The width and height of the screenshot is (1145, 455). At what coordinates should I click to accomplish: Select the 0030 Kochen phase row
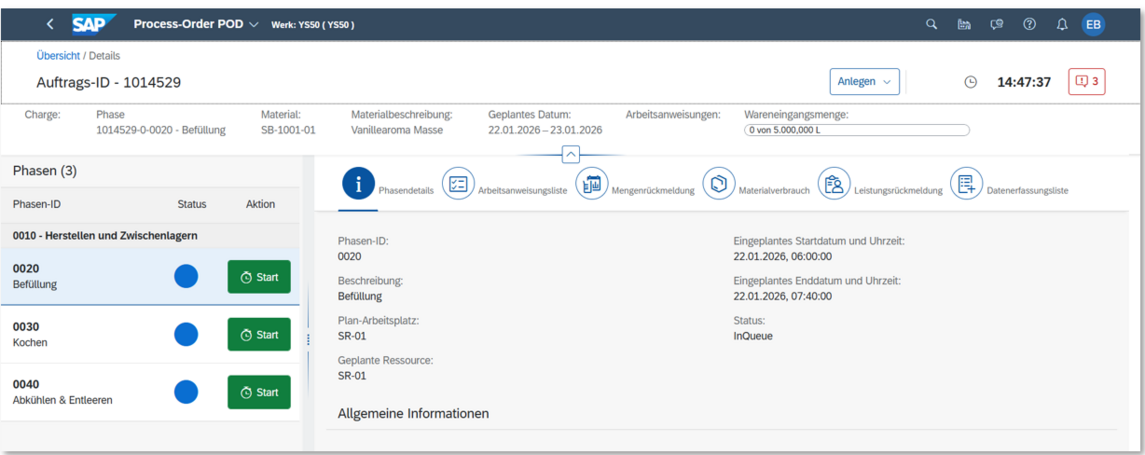tap(150, 334)
